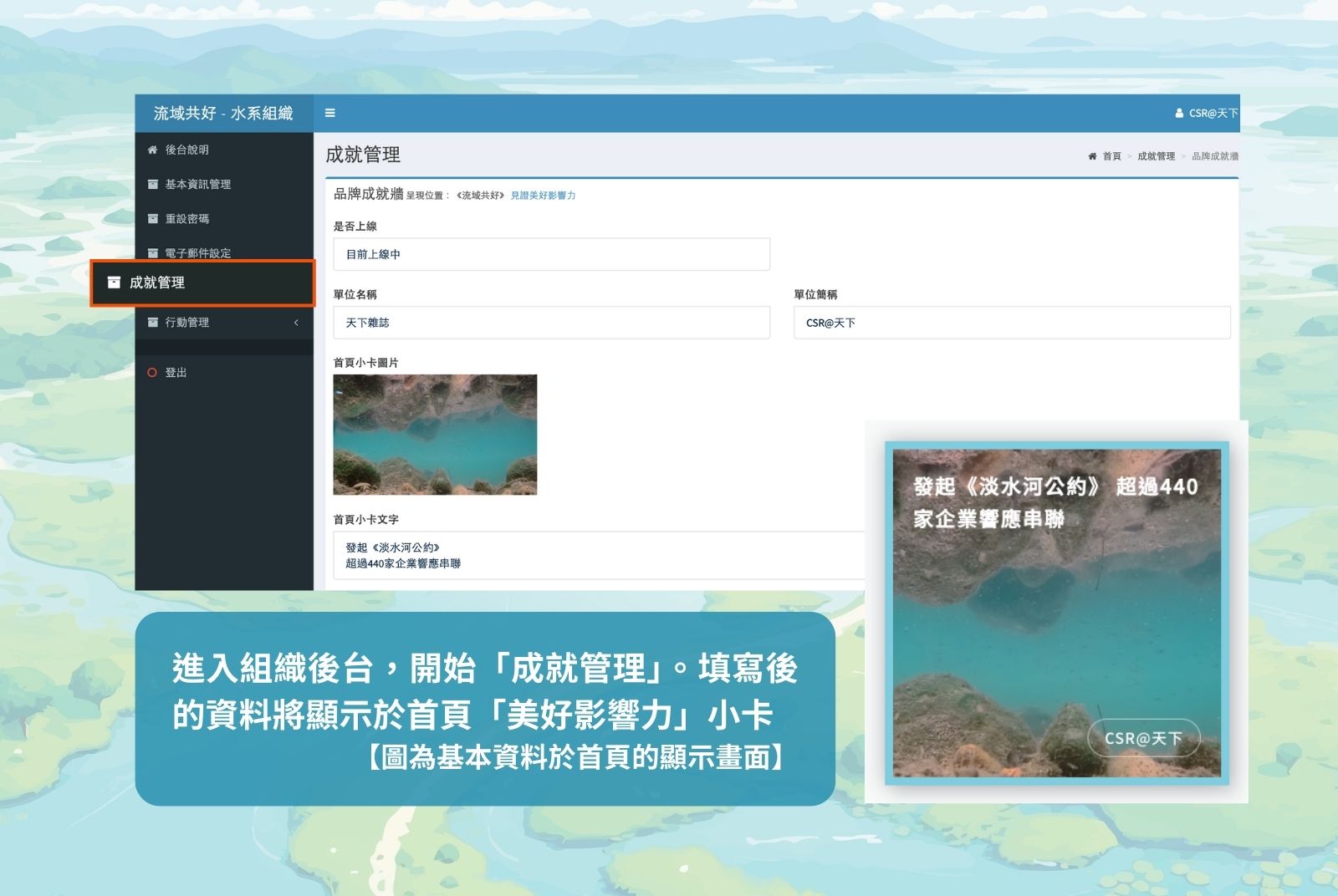The width and height of the screenshot is (1338, 896).
Task: Click the 單位名稱 field containing 天下雜誌
Action: (551, 323)
